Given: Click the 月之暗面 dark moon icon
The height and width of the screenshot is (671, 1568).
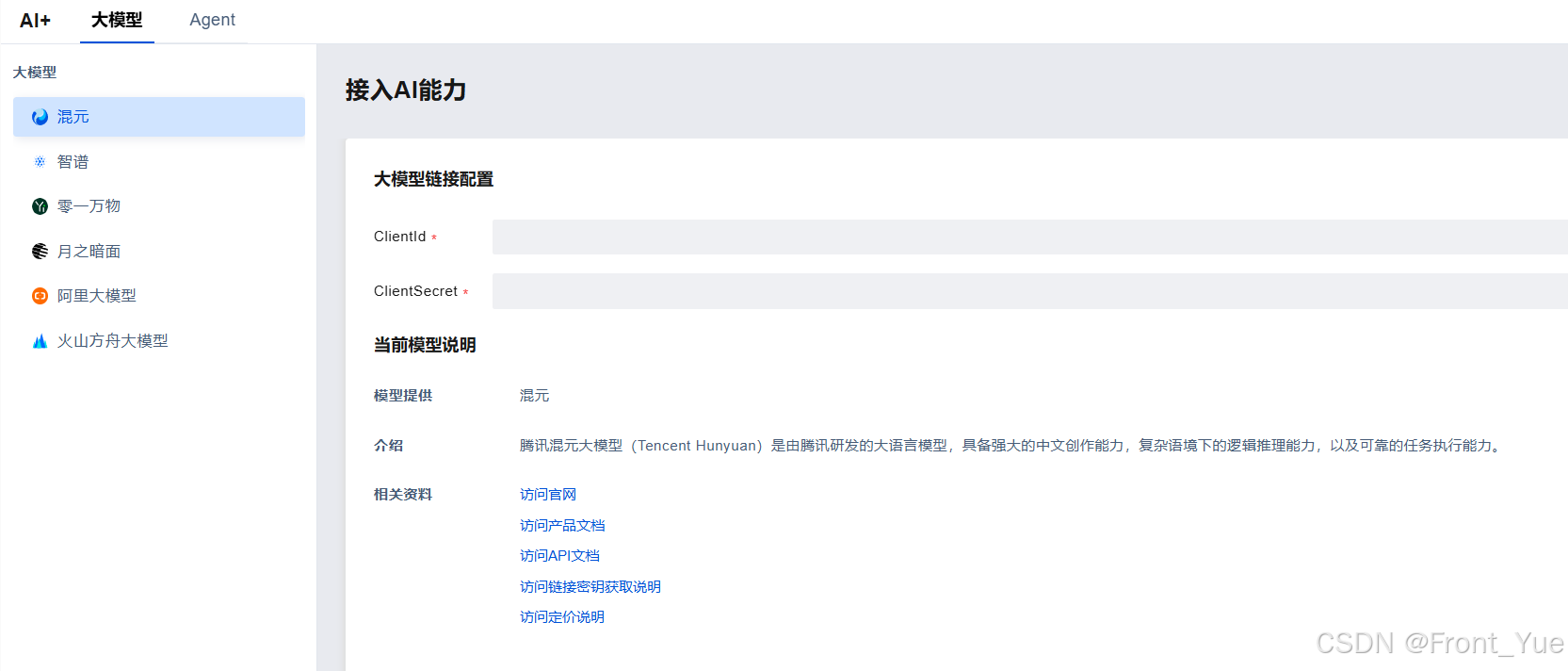Looking at the screenshot, I should tap(40, 252).
